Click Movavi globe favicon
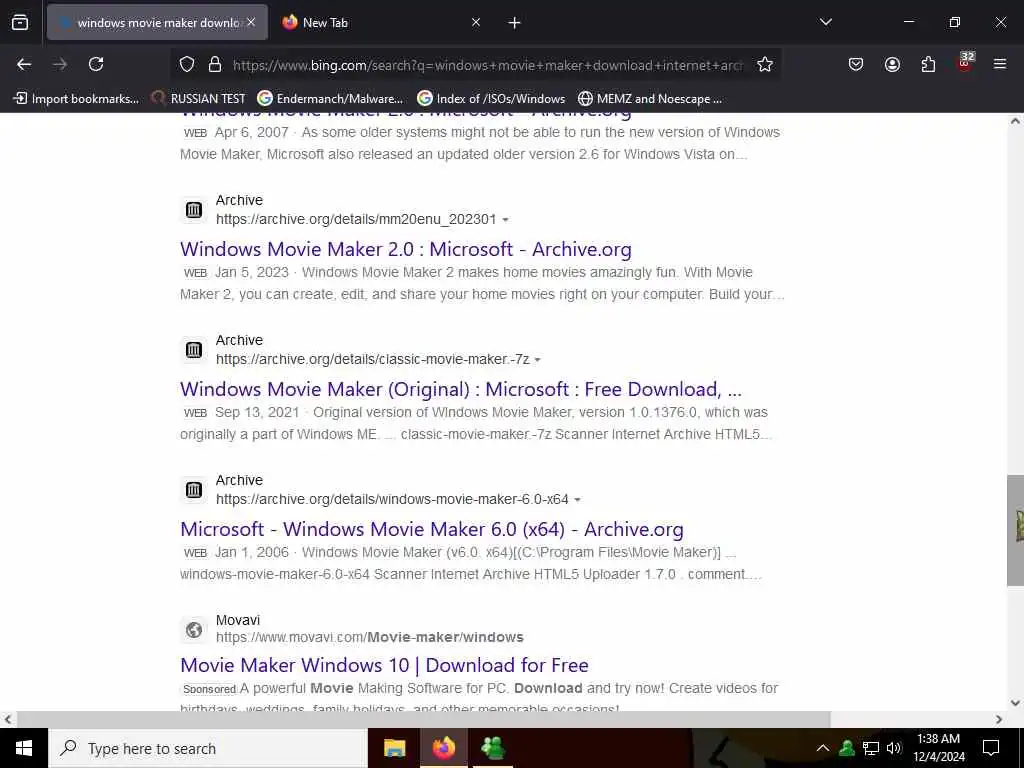1024x768 pixels. pos(194,630)
